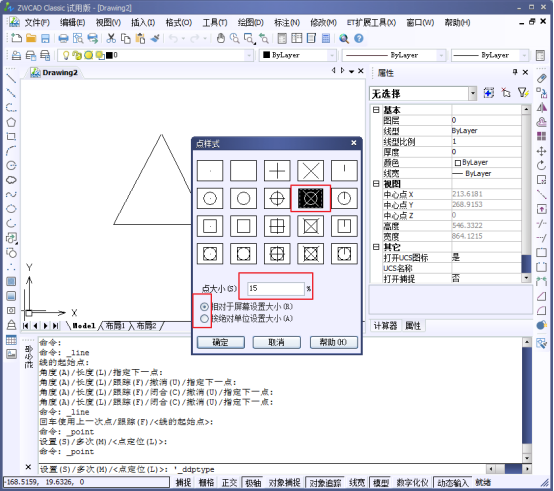Screen dimensions: 554x491
Task: Select absolute units size option
Action: [x=204, y=319]
